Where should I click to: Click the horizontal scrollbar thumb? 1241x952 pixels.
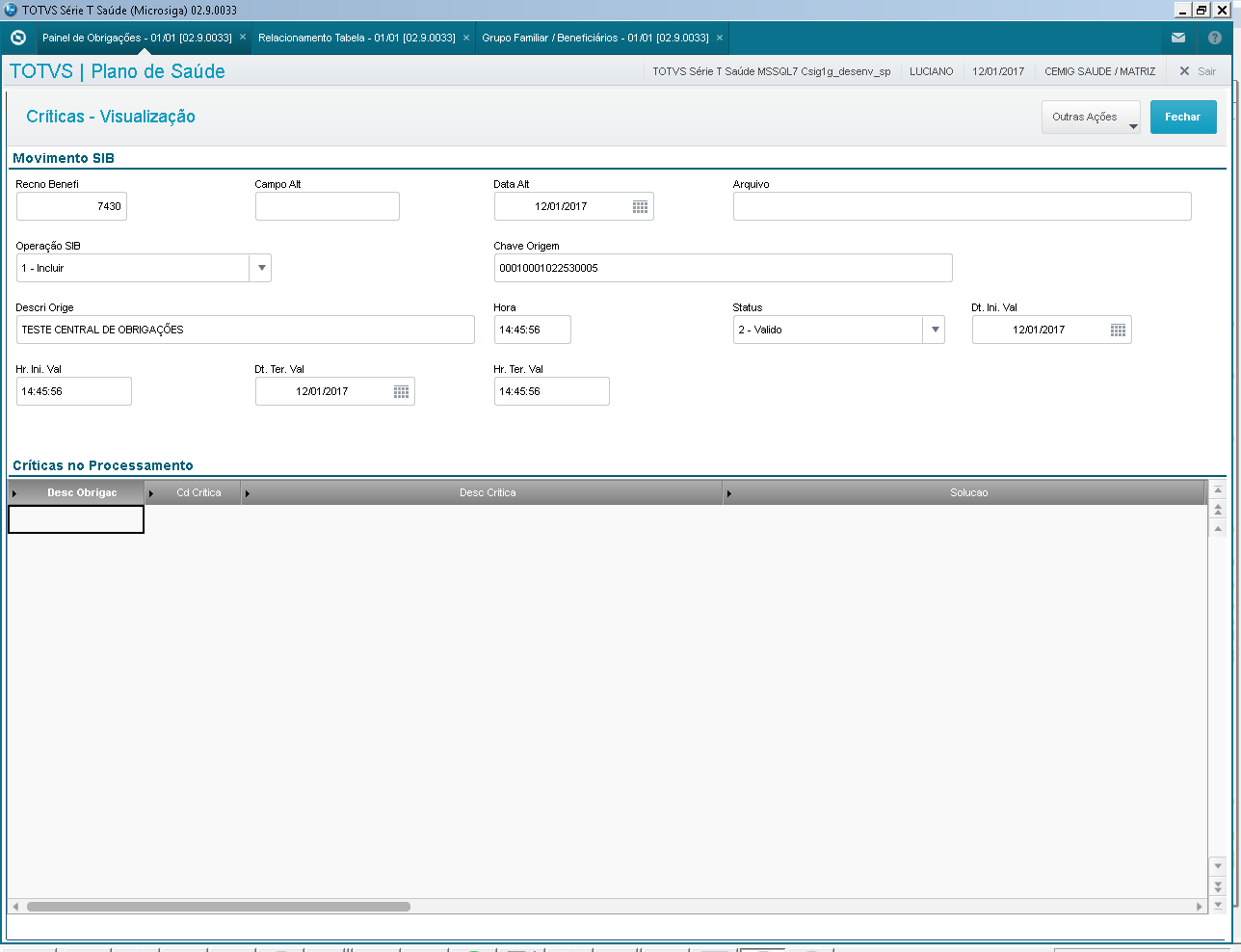coord(219,907)
